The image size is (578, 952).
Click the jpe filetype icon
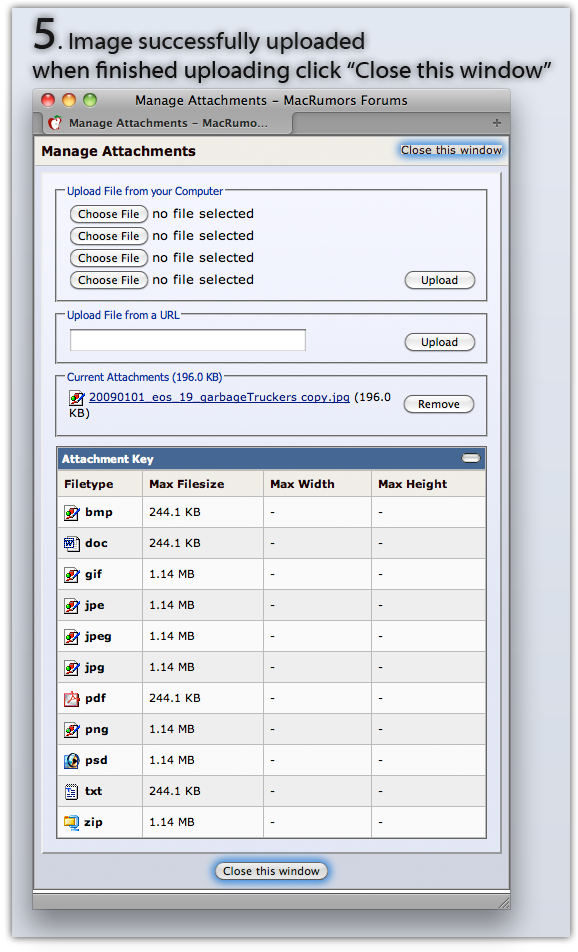tap(72, 606)
